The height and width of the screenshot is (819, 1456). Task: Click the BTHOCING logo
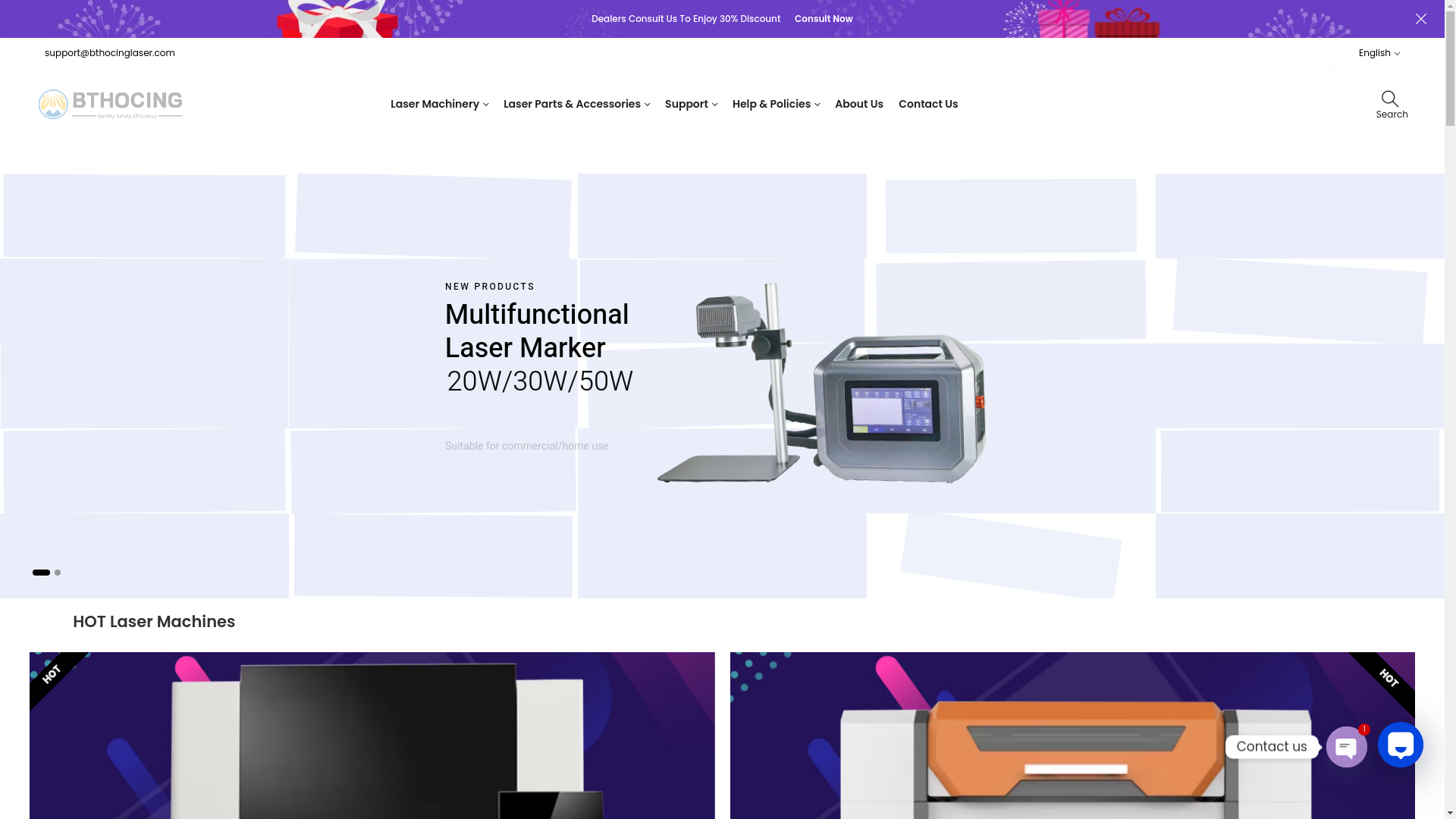(x=110, y=105)
